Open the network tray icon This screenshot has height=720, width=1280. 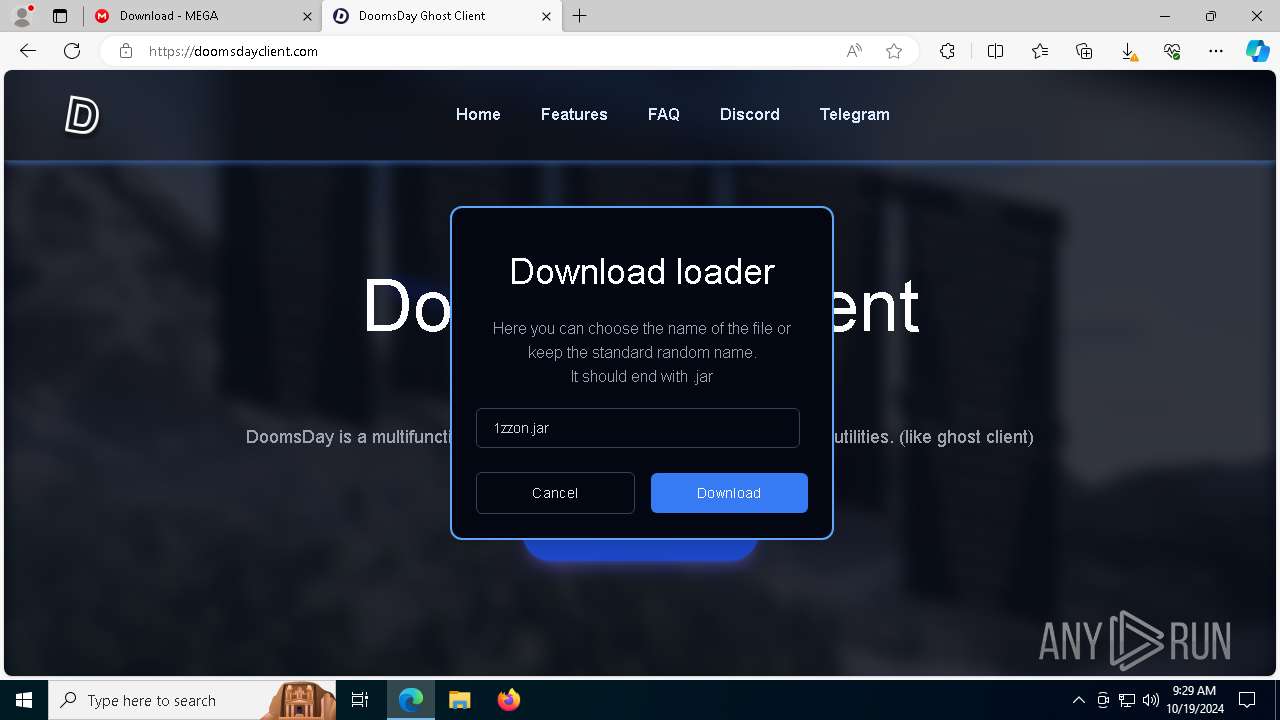[x=1127, y=700]
